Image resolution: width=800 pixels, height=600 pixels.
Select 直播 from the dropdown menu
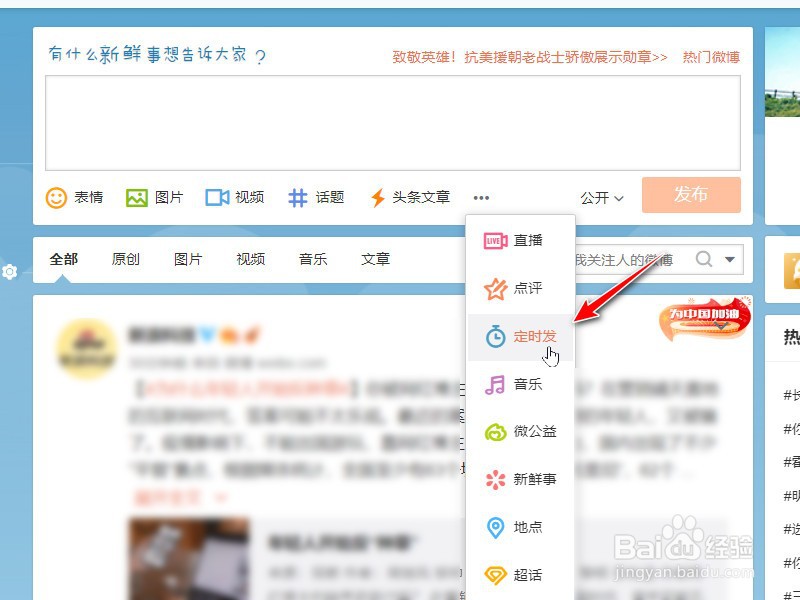tap(520, 240)
